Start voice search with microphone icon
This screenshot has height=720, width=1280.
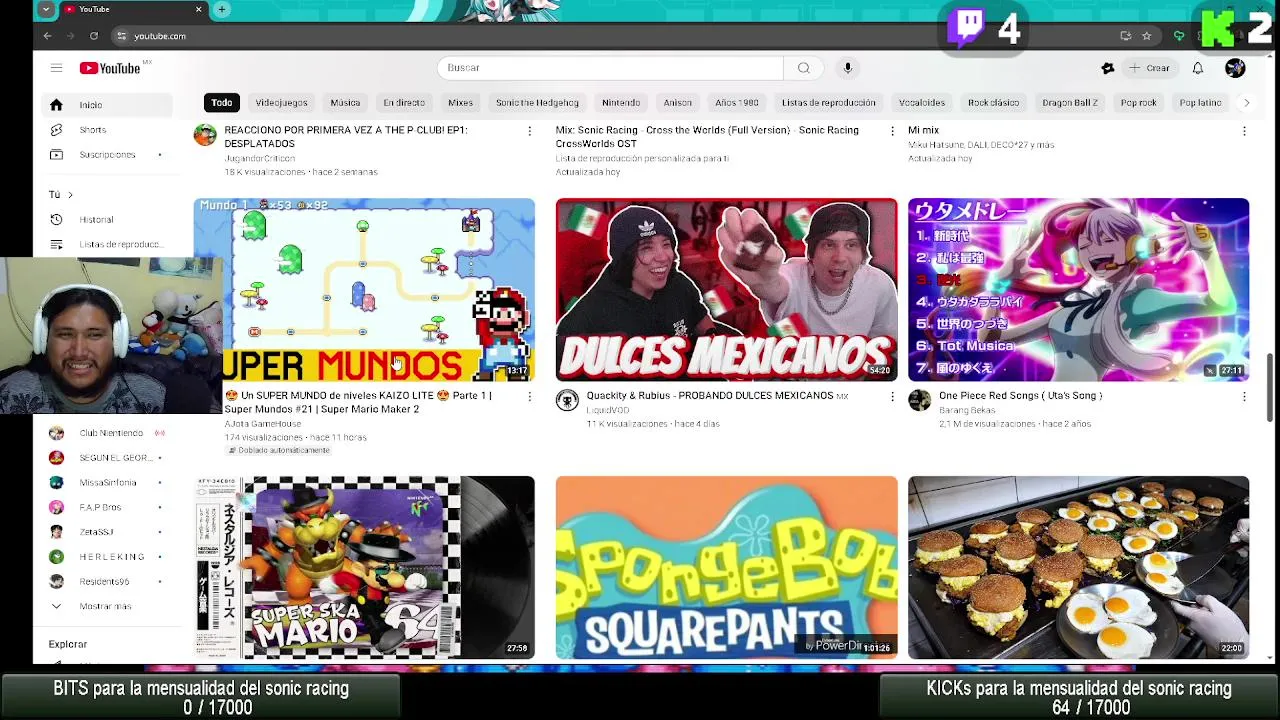coord(847,68)
